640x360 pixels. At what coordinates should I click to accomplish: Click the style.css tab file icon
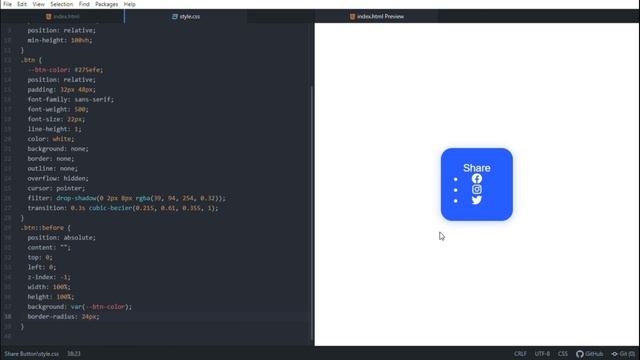(x=175, y=17)
